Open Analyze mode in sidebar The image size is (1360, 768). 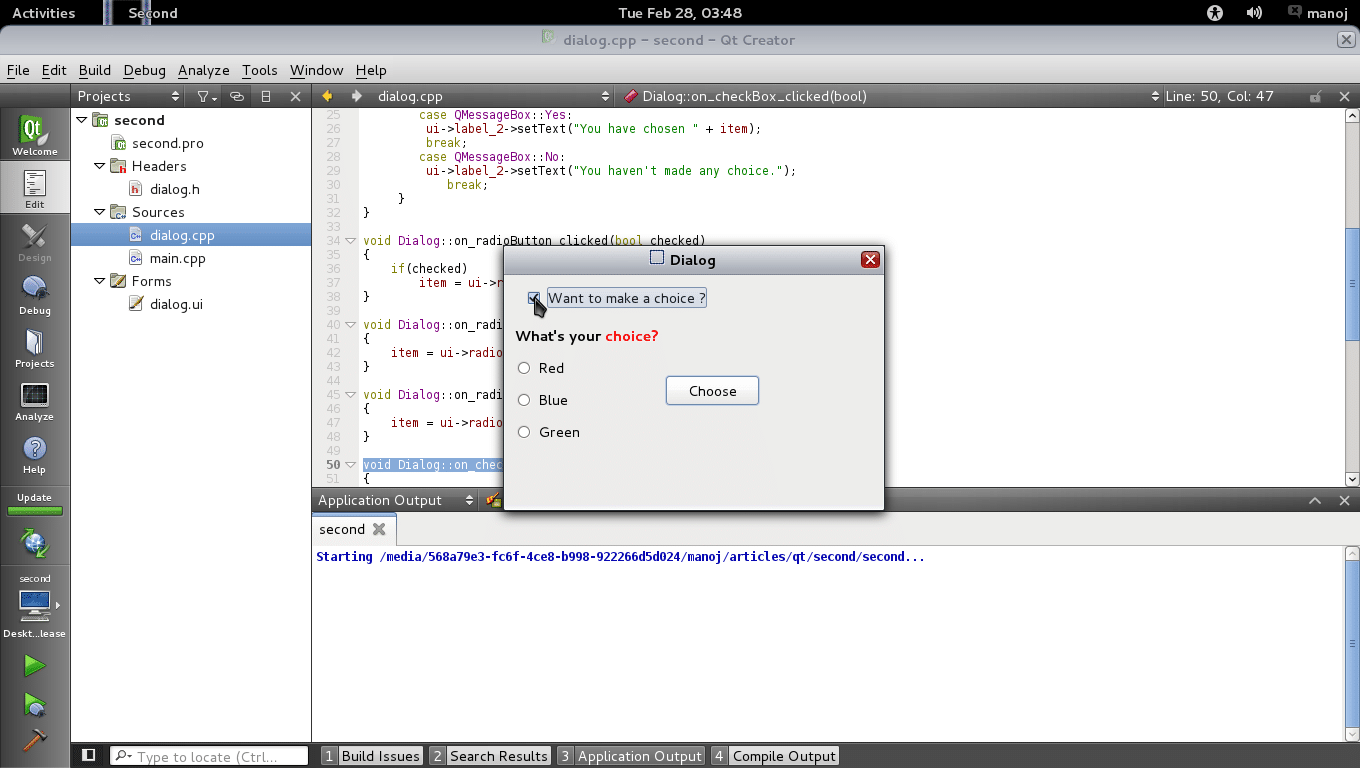(34, 400)
